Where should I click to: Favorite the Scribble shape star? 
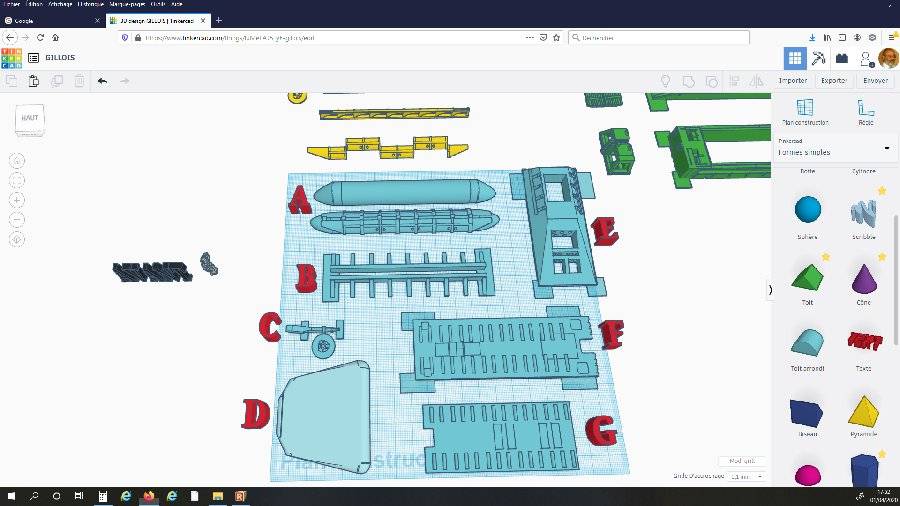[882, 190]
